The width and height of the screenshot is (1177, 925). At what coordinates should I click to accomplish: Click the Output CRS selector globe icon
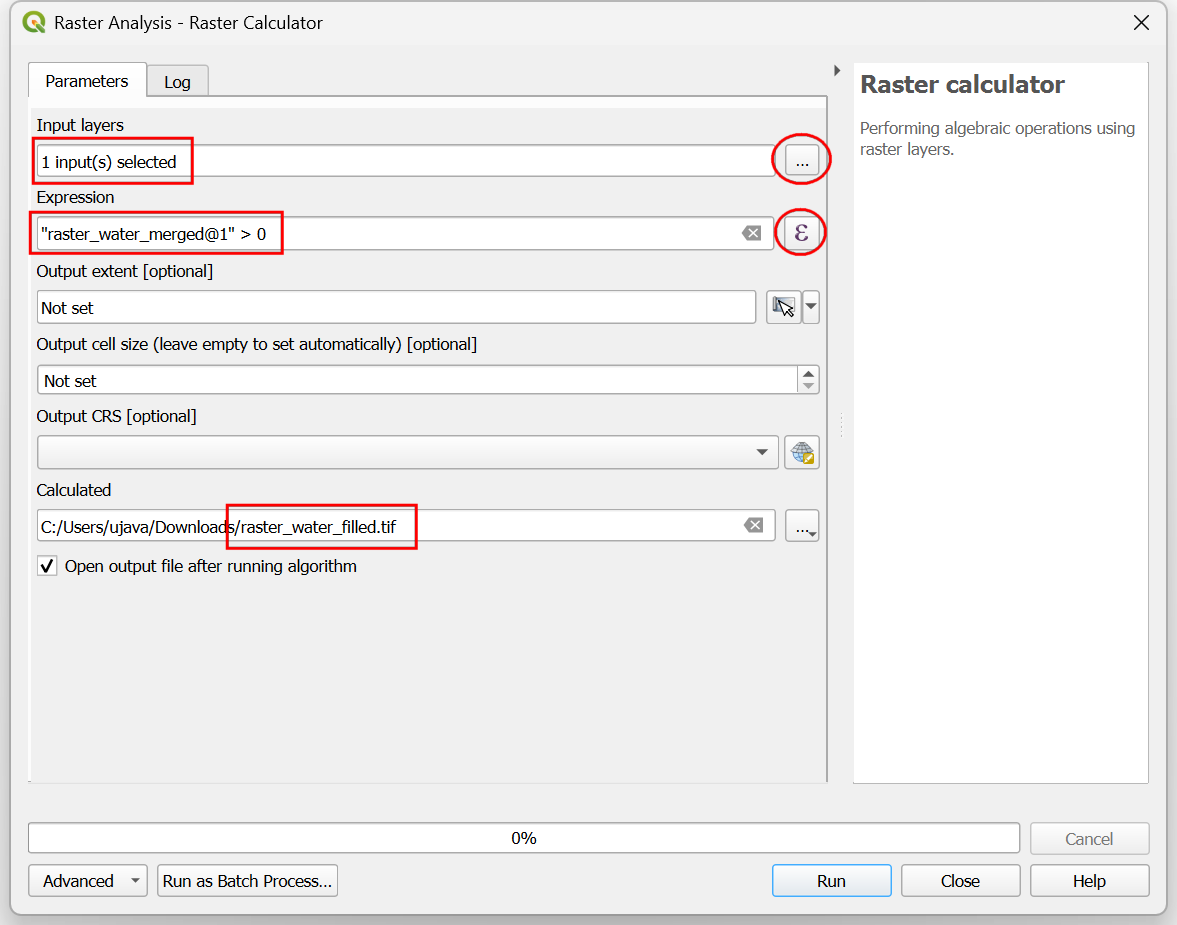tap(802, 452)
